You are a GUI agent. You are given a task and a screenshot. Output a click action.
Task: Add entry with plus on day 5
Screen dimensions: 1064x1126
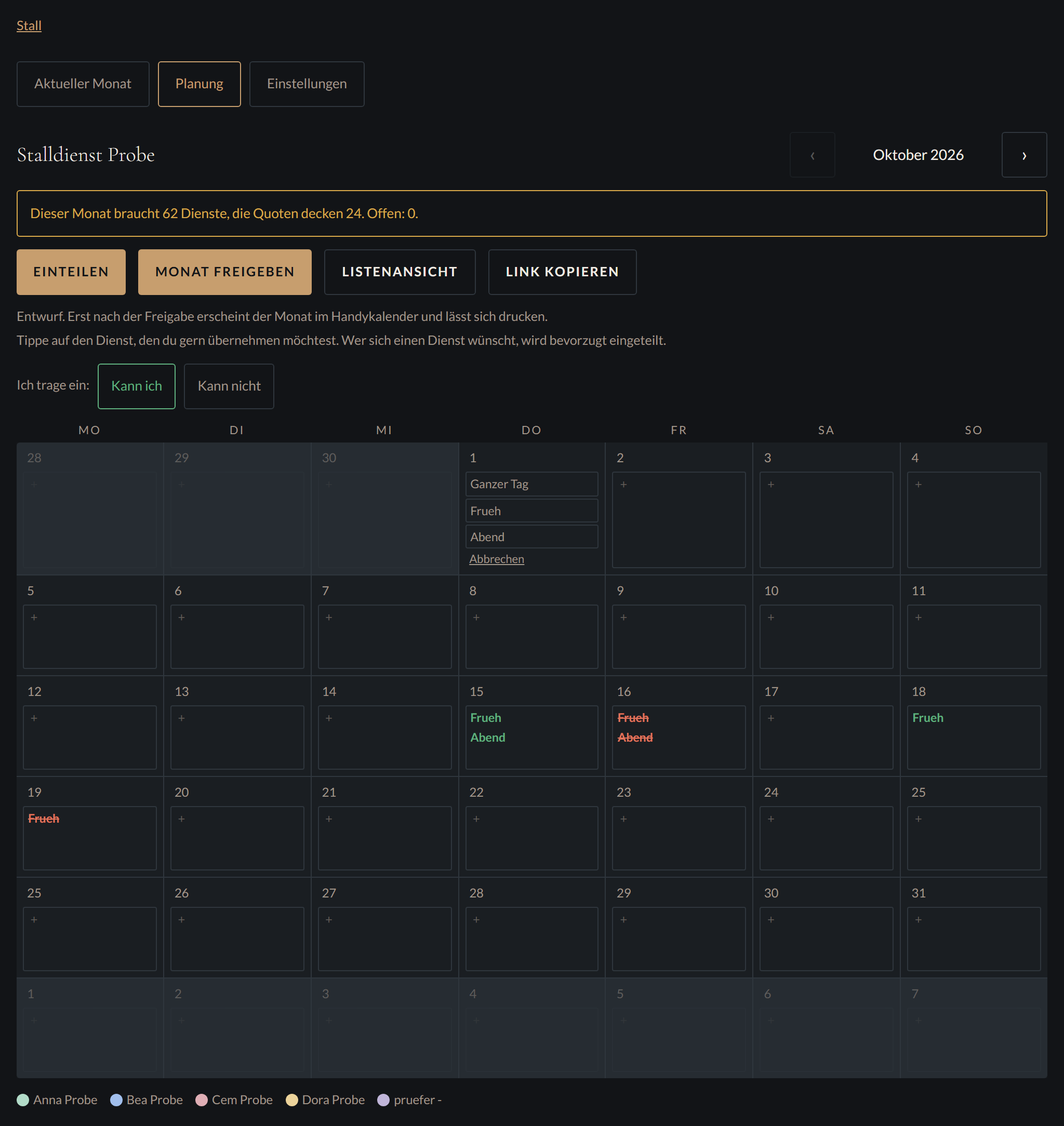point(89,637)
